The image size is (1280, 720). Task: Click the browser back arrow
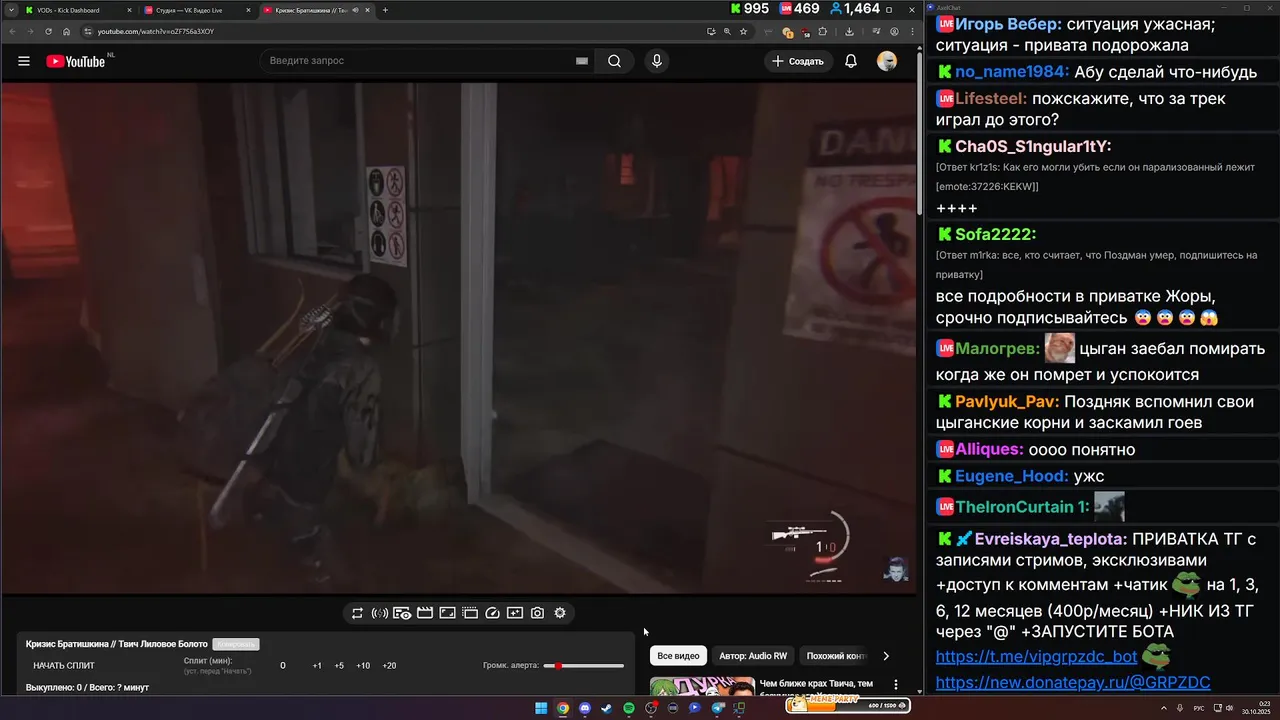click(x=13, y=31)
